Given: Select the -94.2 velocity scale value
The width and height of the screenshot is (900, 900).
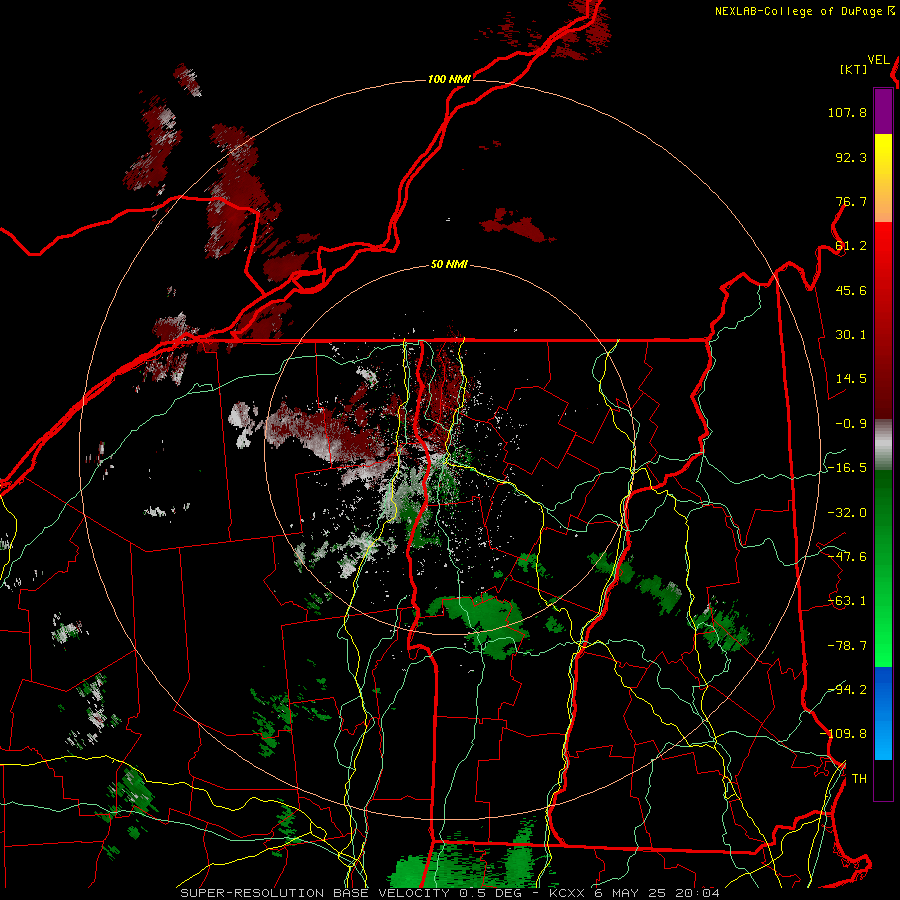Looking at the screenshot, I should coord(847,690).
